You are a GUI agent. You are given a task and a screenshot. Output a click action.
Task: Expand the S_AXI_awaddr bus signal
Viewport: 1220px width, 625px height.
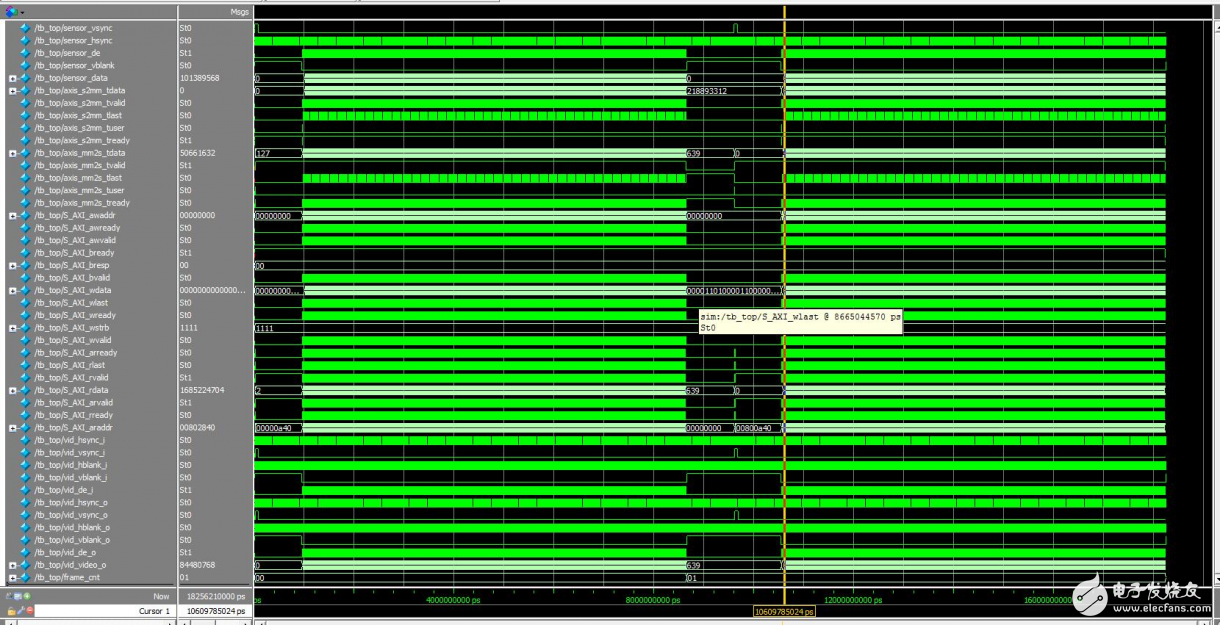(12, 216)
